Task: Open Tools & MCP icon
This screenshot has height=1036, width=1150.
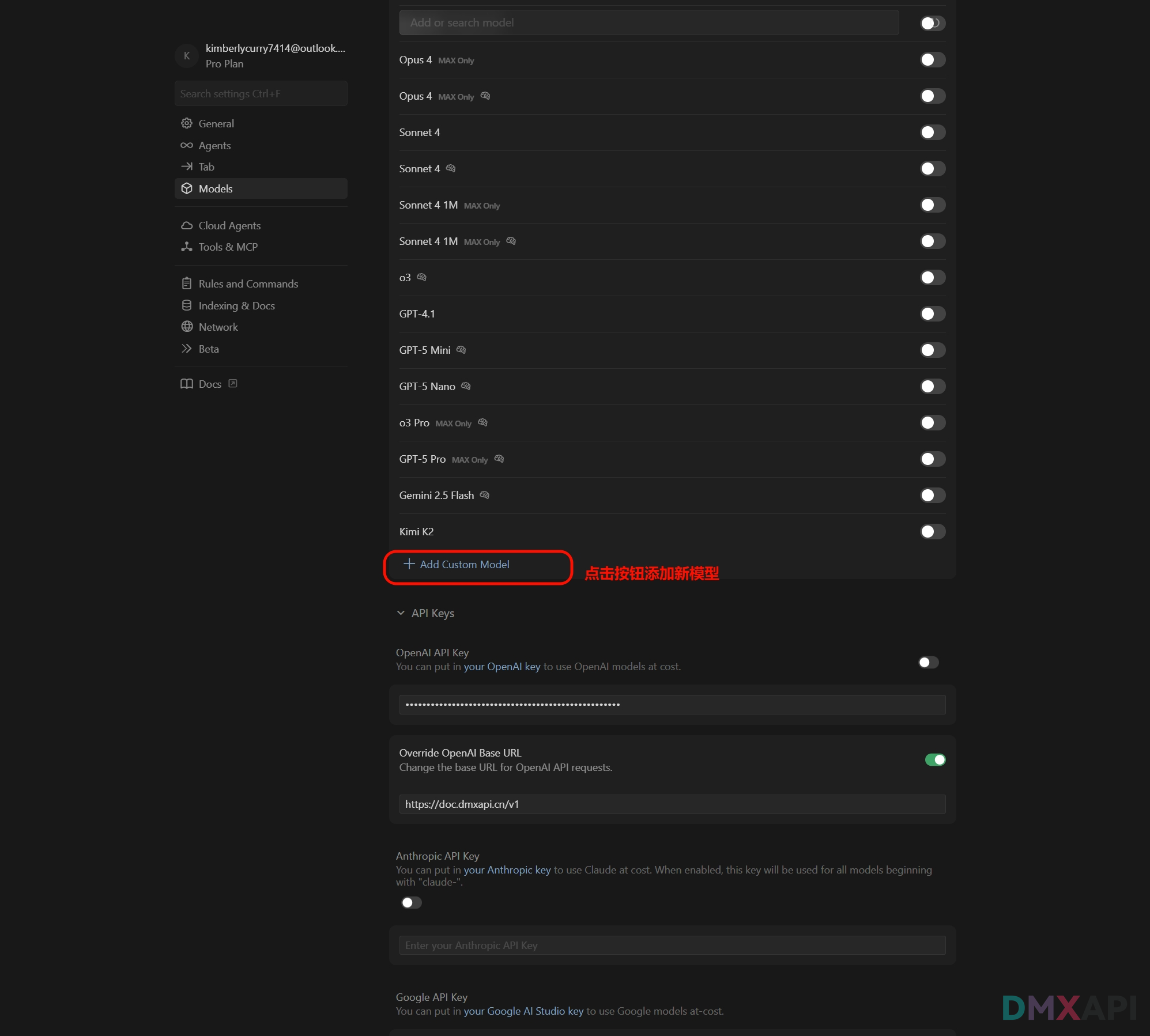Action: pyautogui.click(x=186, y=247)
